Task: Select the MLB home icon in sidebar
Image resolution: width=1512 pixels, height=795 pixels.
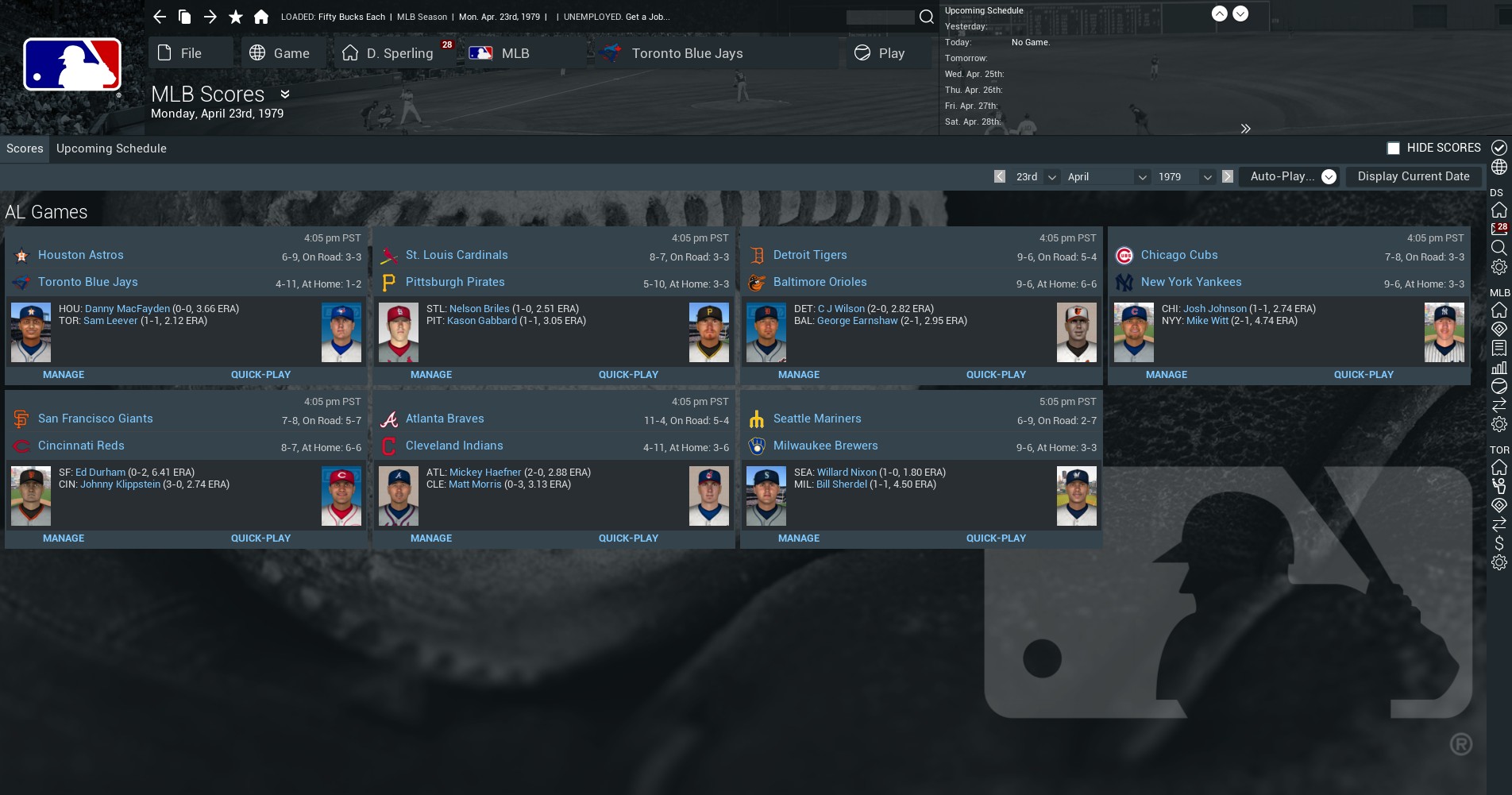Action: point(1499,310)
